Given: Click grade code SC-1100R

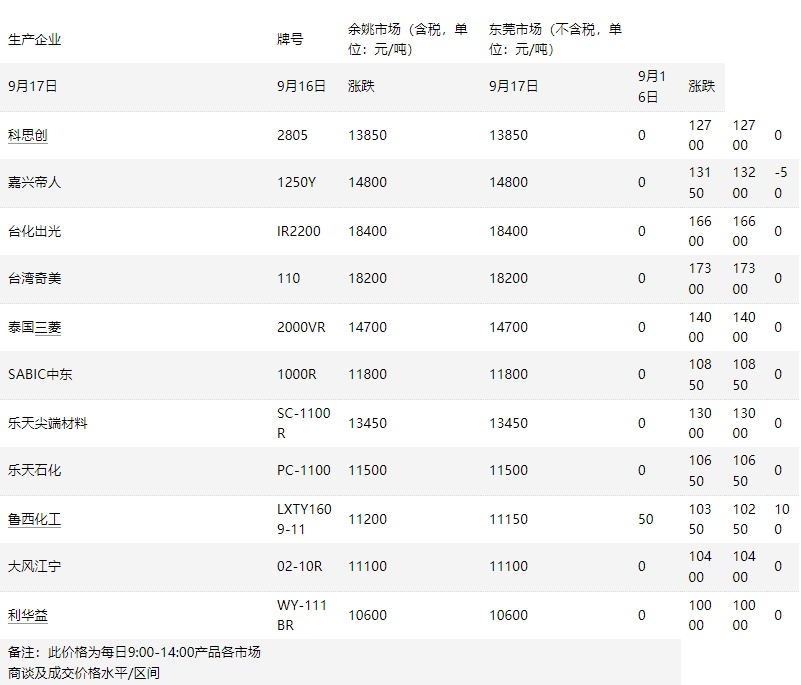Looking at the screenshot, I should pyautogui.click(x=303, y=423).
